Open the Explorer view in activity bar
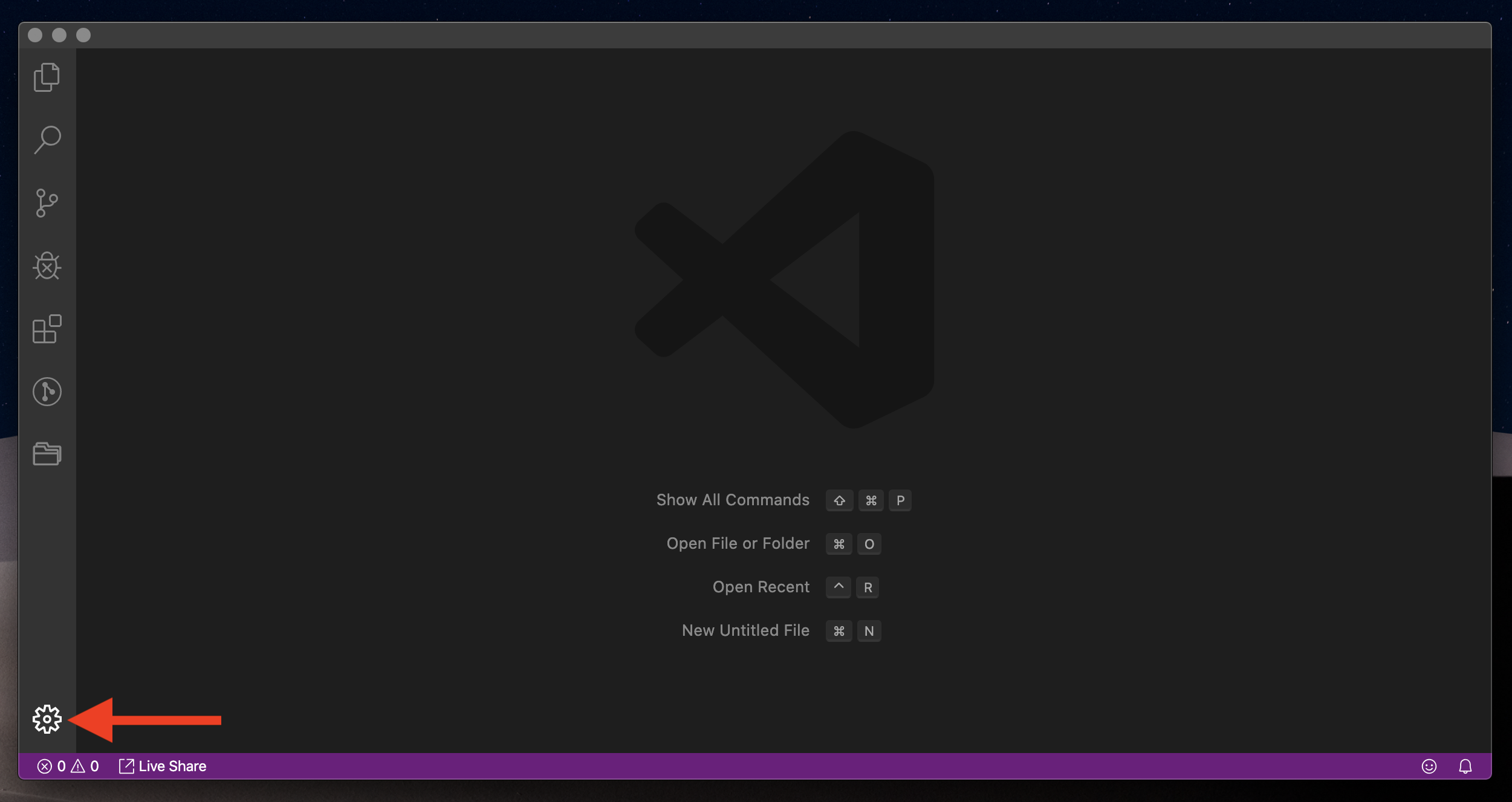The width and height of the screenshot is (1512, 802). click(x=47, y=77)
